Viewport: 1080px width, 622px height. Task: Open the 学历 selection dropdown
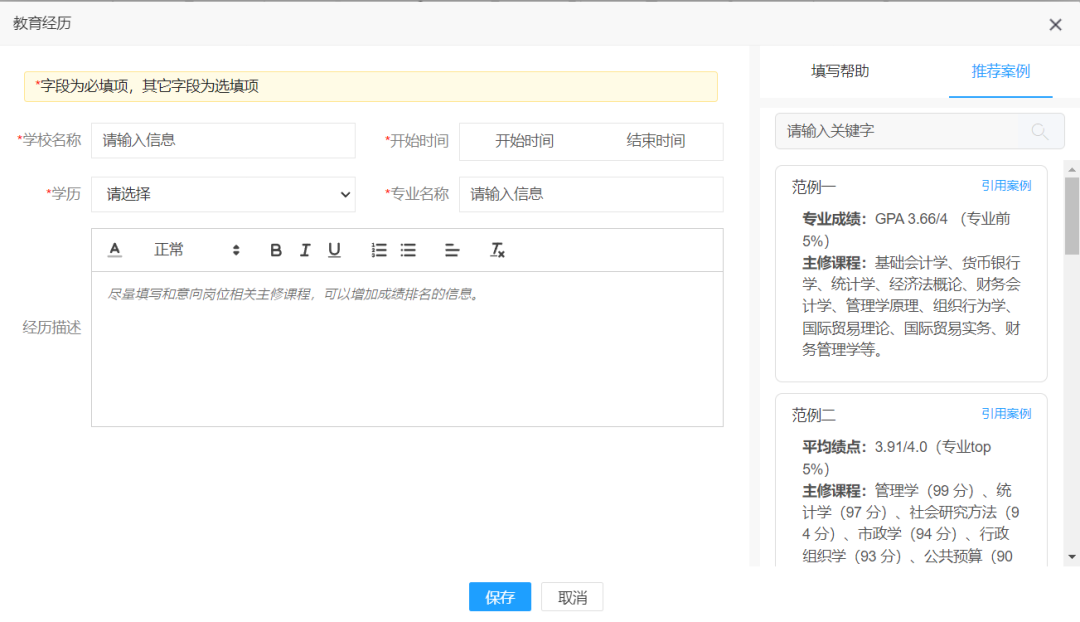[x=223, y=194]
